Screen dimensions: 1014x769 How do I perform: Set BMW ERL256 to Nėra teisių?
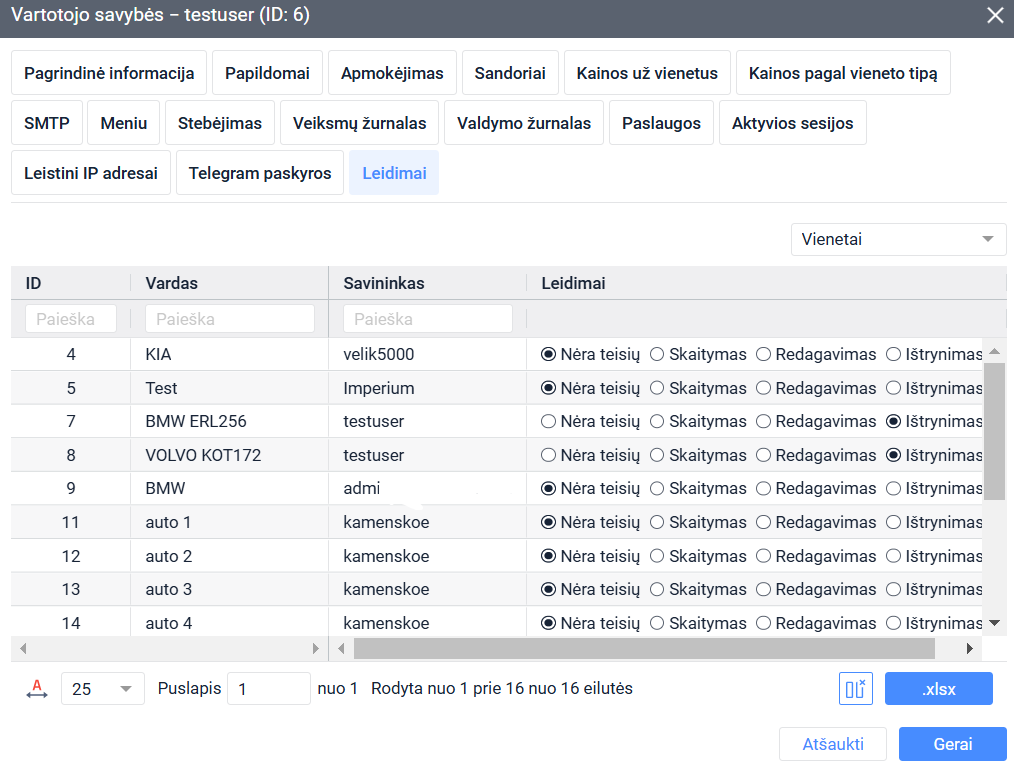(x=548, y=422)
